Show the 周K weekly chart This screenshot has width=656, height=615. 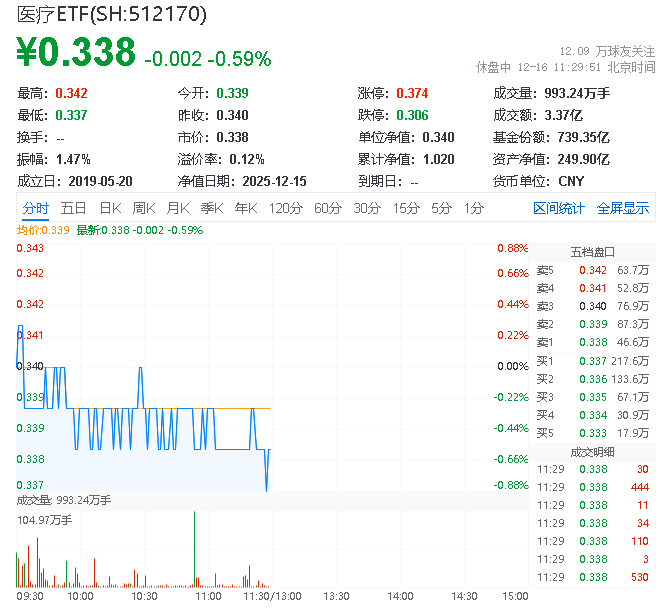pyautogui.click(x=144, y=208)
